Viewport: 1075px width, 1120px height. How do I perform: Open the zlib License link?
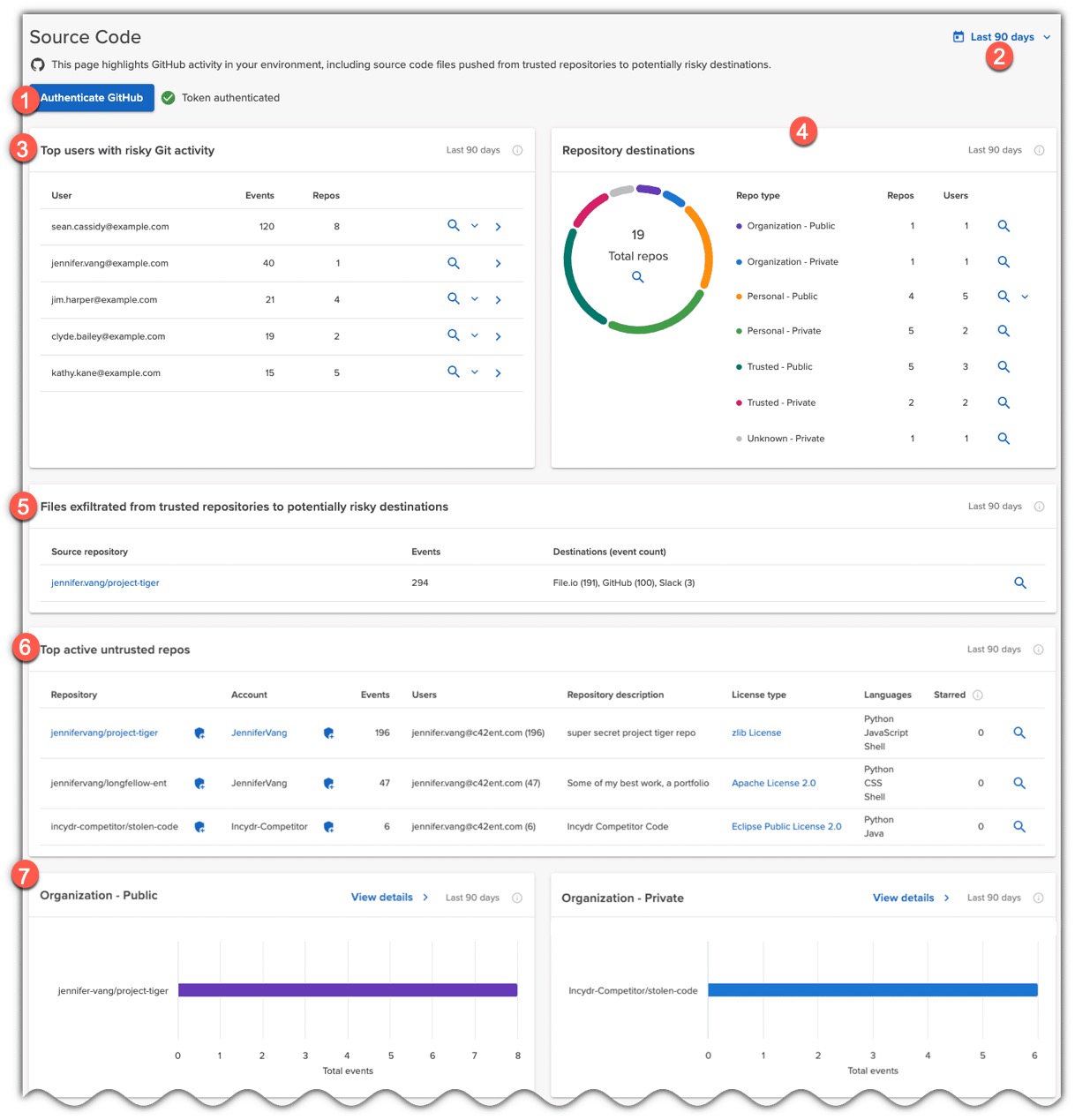[756, 733]
